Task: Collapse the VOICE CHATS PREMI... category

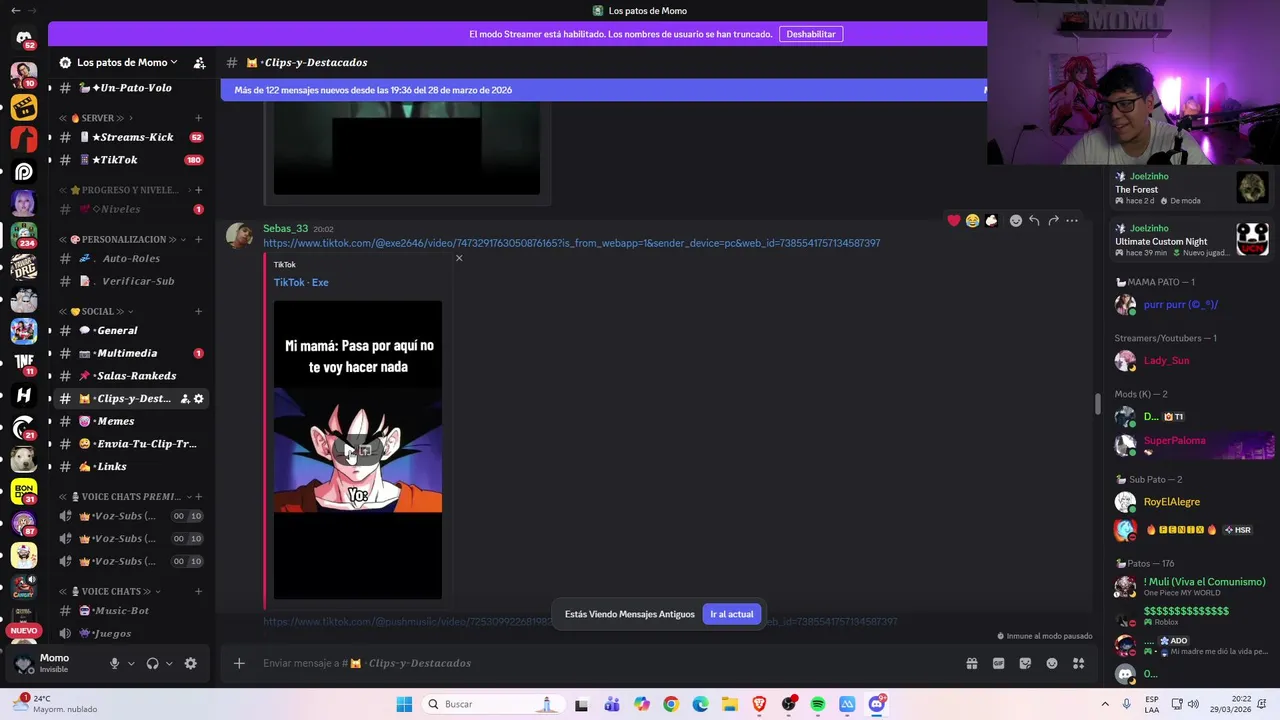Action: click(x=125, y=496)
